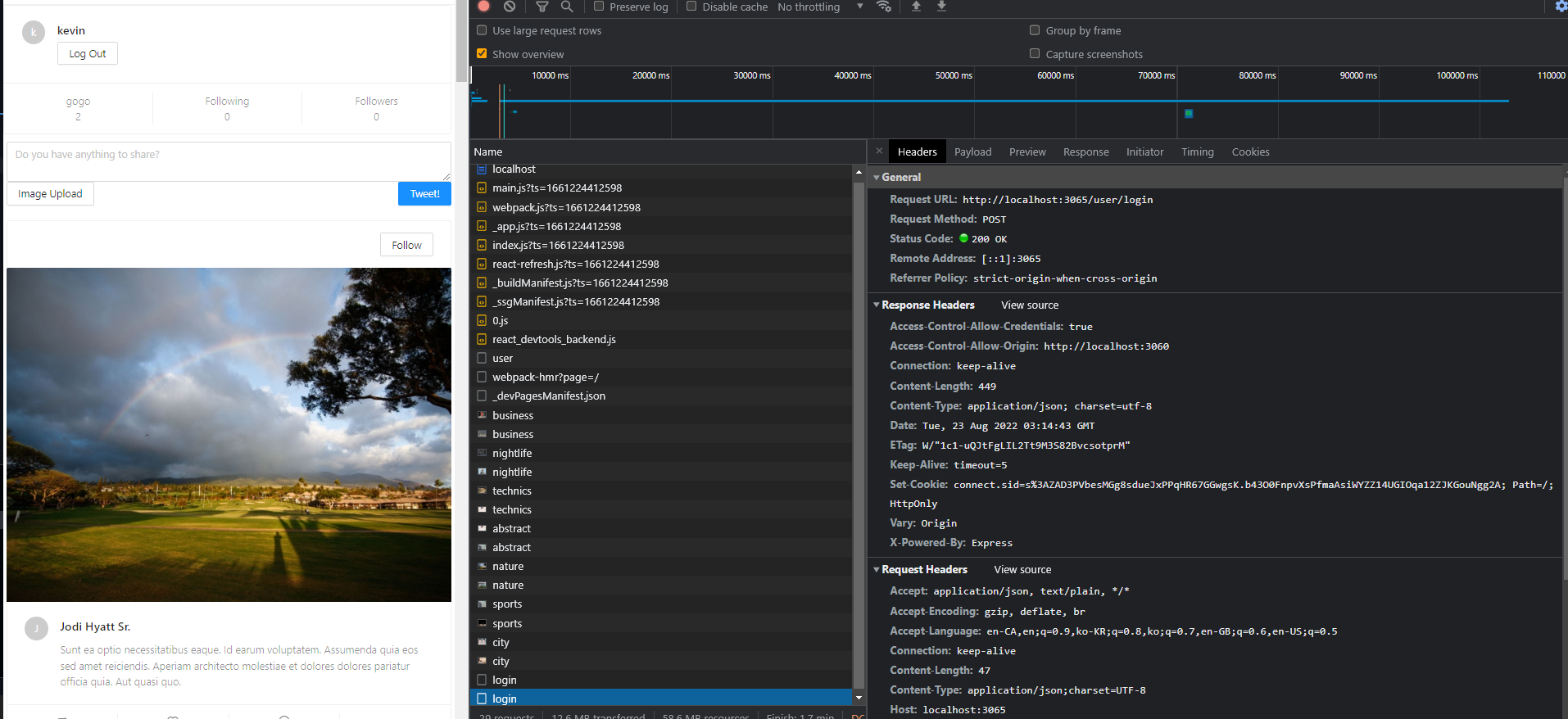Switch to the Headers tab
Image resolution: width=1568 pixels, height=719 pixels.
[x=917, y=151]
